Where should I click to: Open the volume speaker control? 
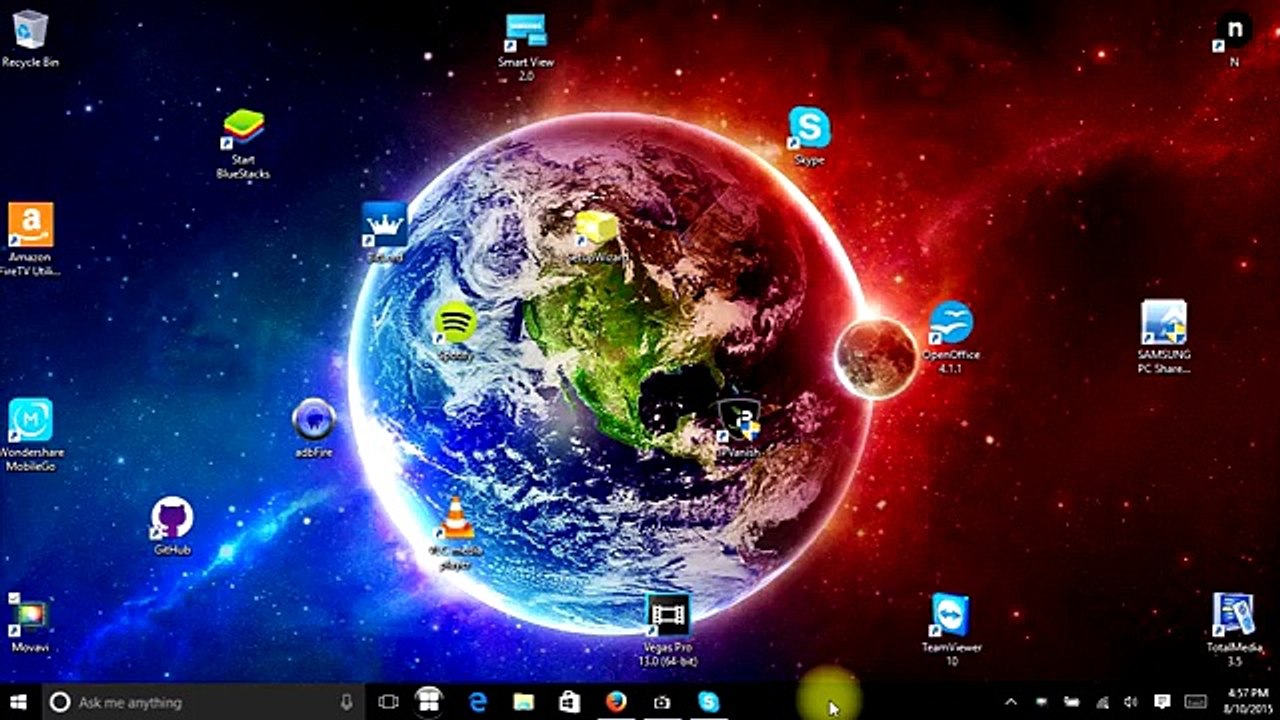[1131, 702]
